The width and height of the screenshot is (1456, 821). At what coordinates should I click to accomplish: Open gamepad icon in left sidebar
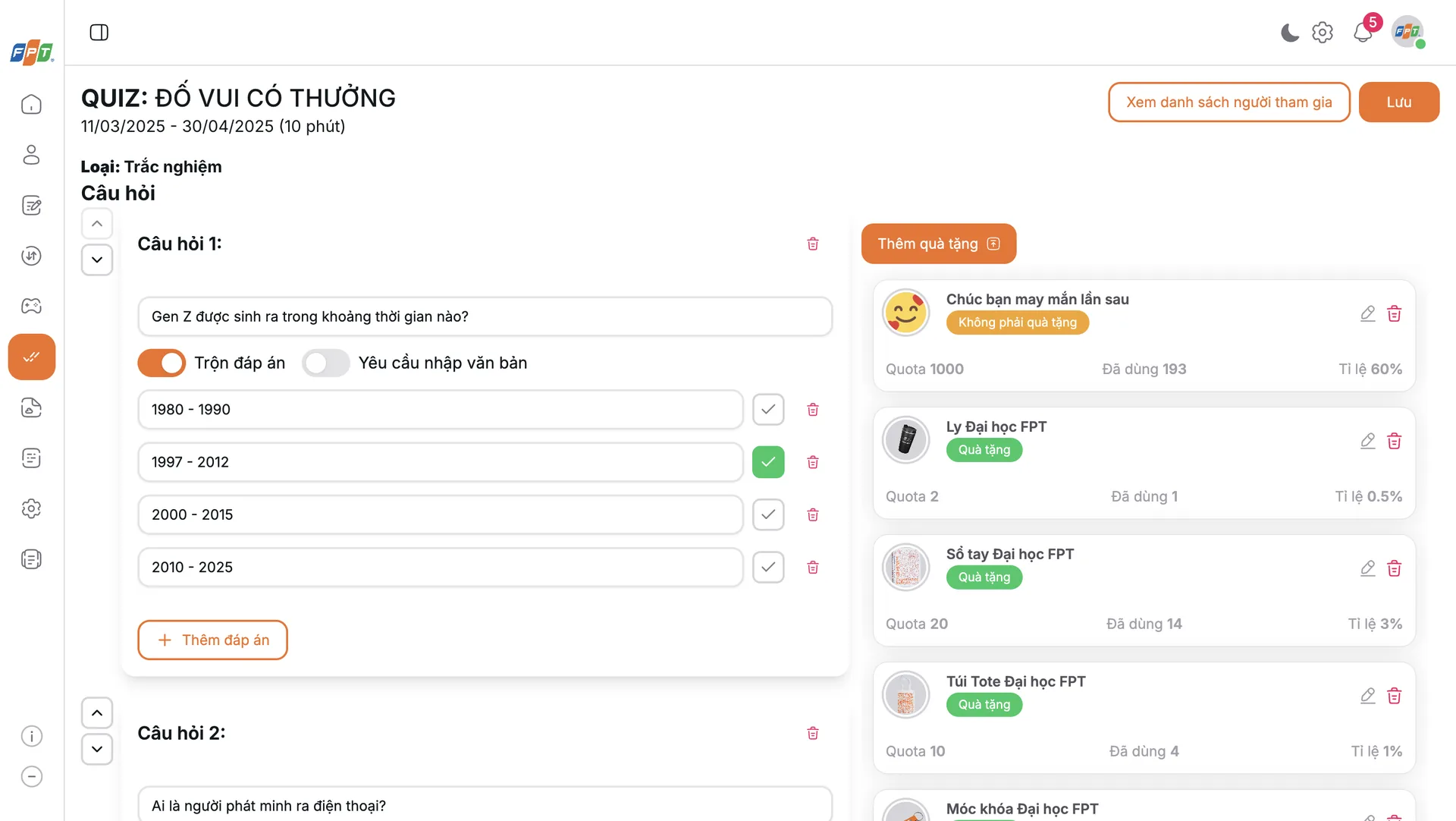(x=31, y=306)
